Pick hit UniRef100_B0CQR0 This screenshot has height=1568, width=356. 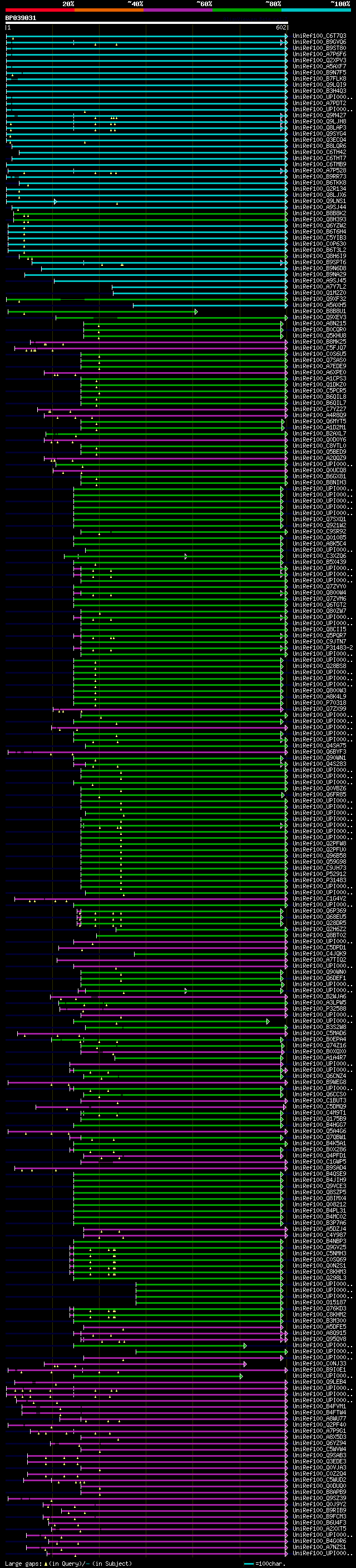(x=319, y=329)
